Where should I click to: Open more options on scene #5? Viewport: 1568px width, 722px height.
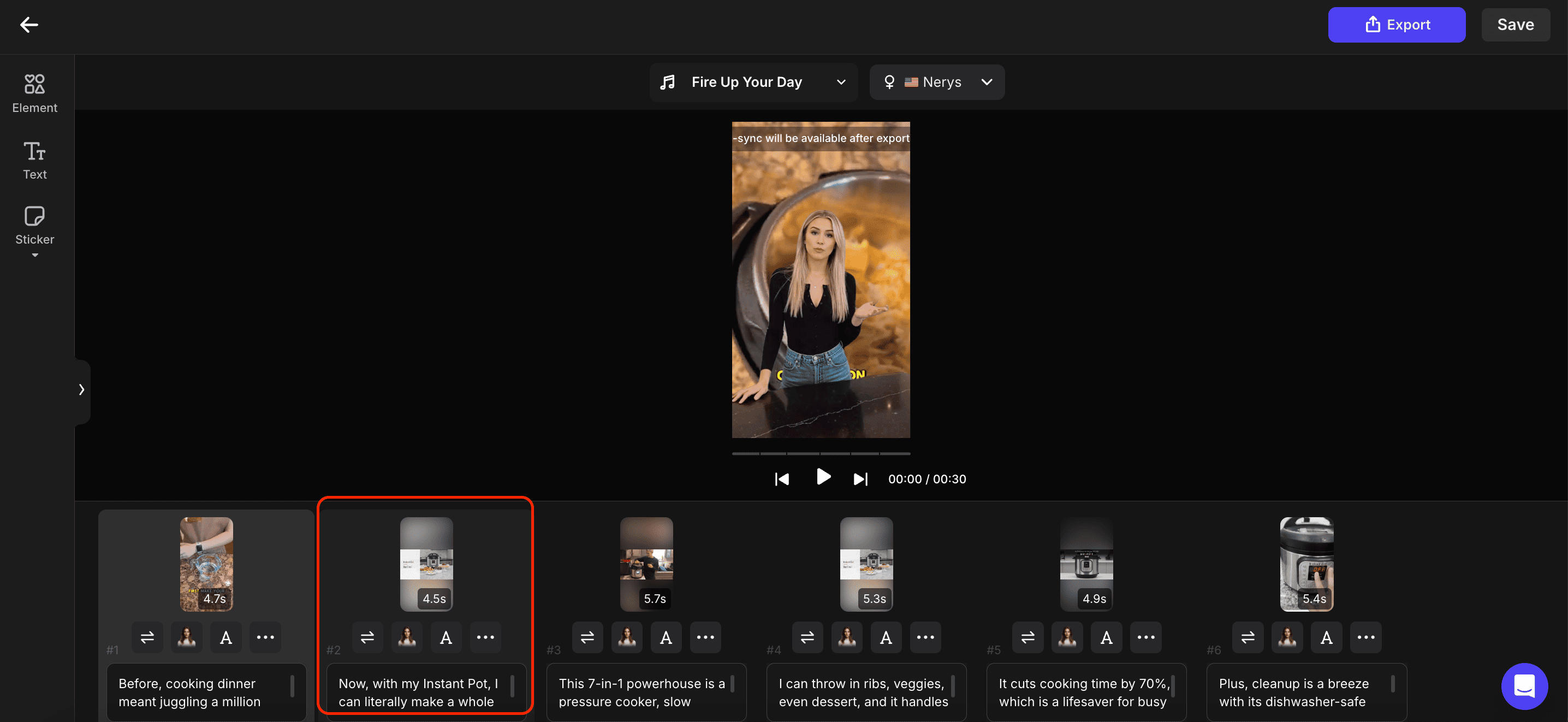1145,637
